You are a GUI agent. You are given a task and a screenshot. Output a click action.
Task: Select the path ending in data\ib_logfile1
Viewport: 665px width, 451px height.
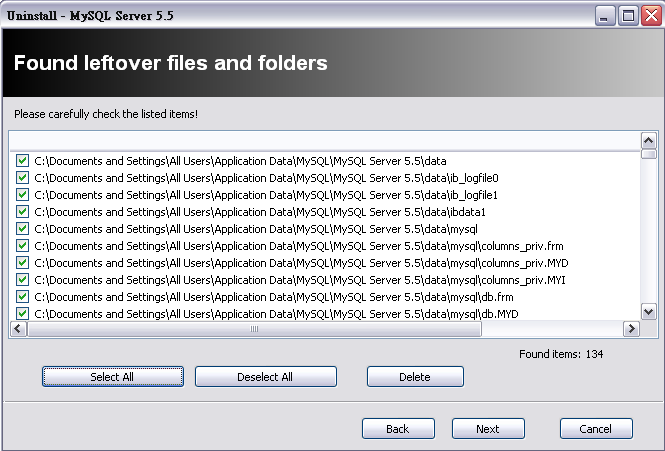(266, 195)
